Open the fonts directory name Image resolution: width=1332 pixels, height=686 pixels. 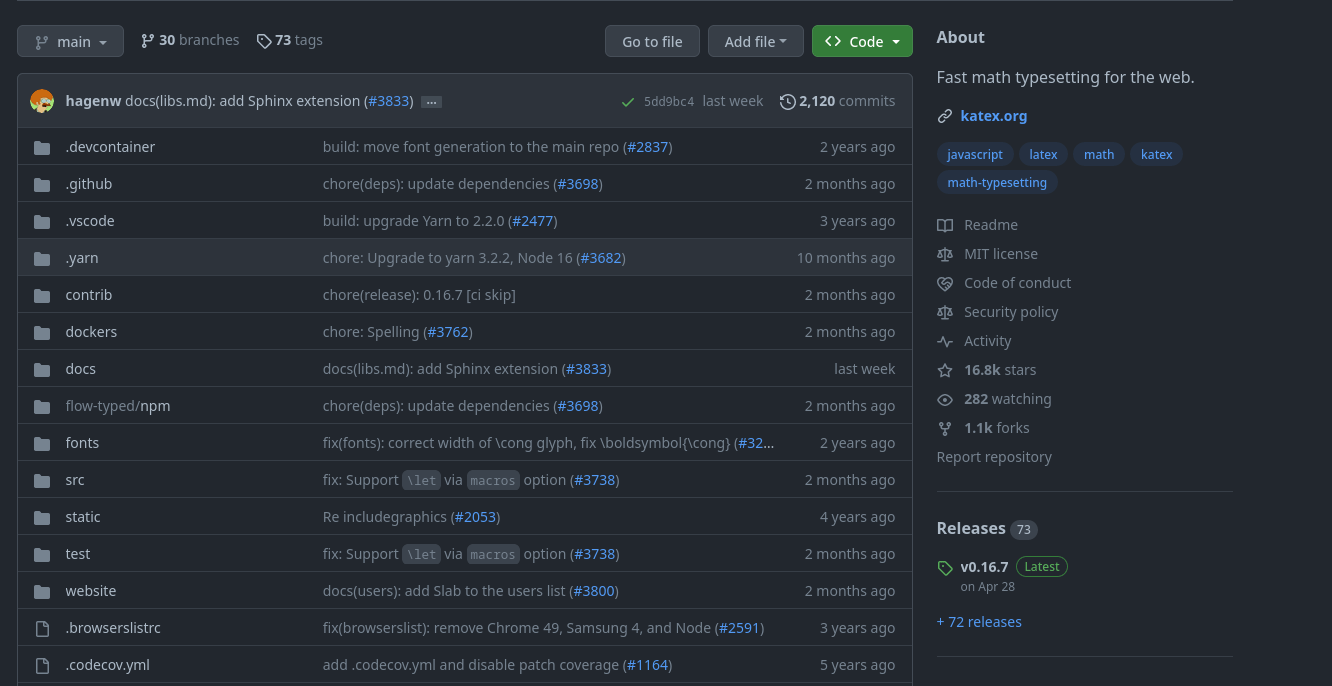click(x=82, y=443)
